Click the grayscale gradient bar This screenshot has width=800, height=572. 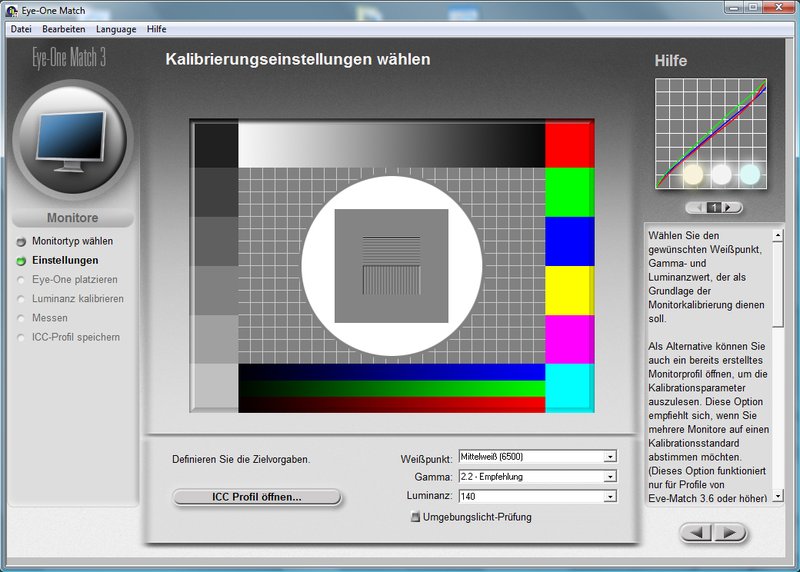392,145
